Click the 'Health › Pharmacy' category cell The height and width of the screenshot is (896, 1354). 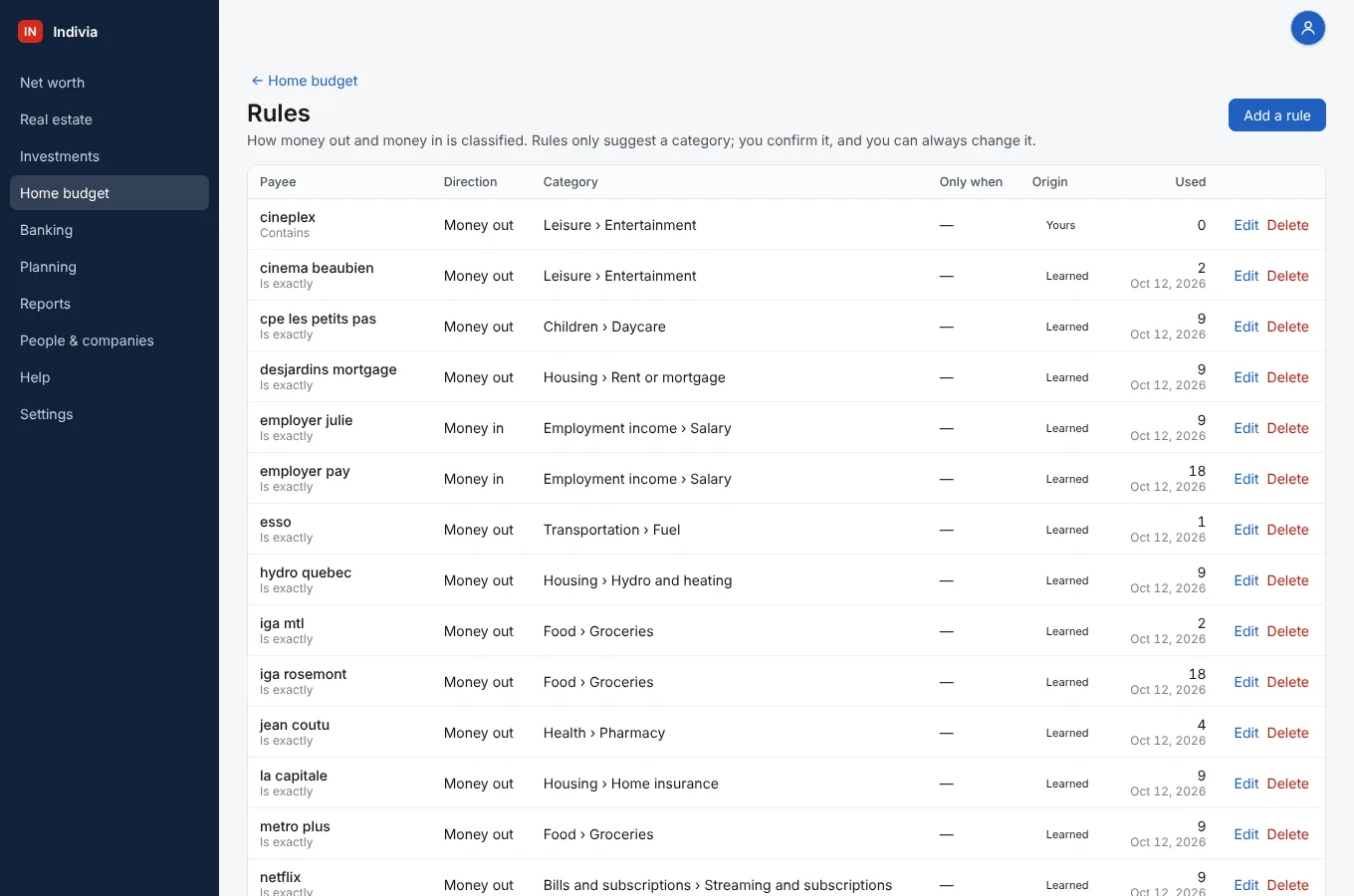(x=604, y=733)
